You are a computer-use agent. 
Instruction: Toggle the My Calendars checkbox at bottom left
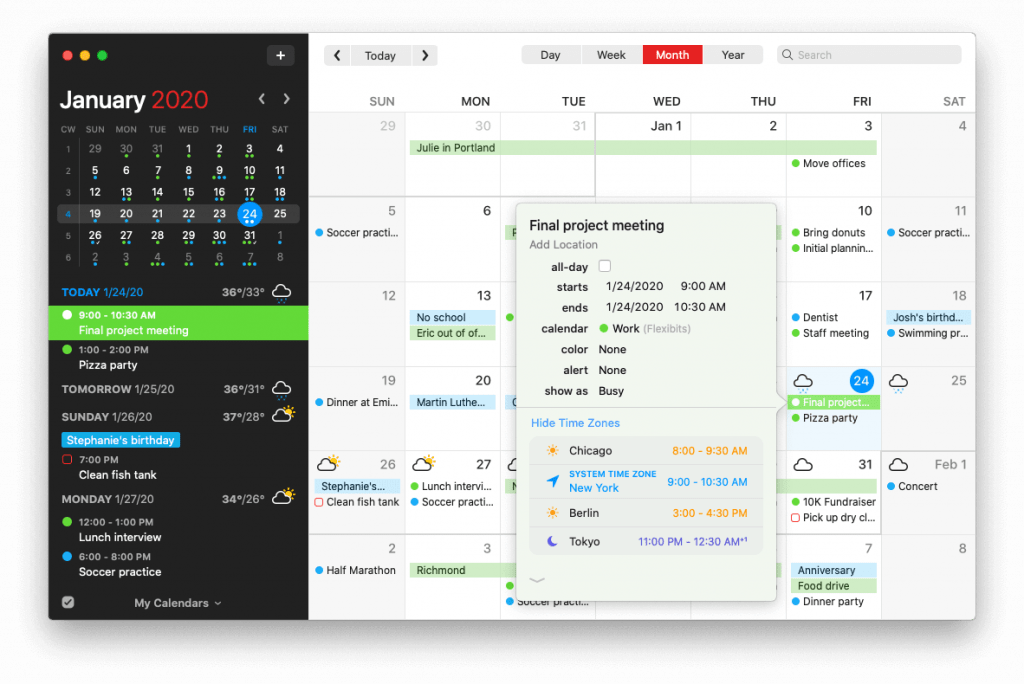tap(68, 603)
